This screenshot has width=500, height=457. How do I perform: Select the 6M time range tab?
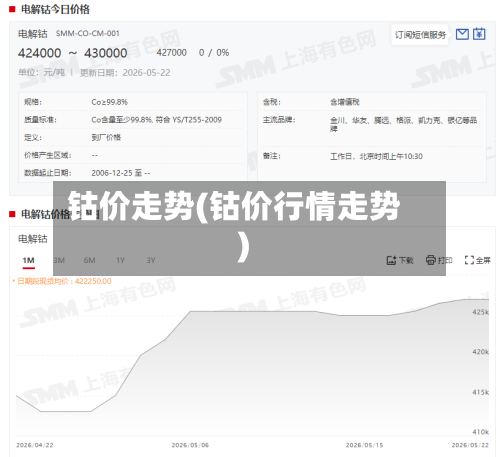(x=89, y=260)
